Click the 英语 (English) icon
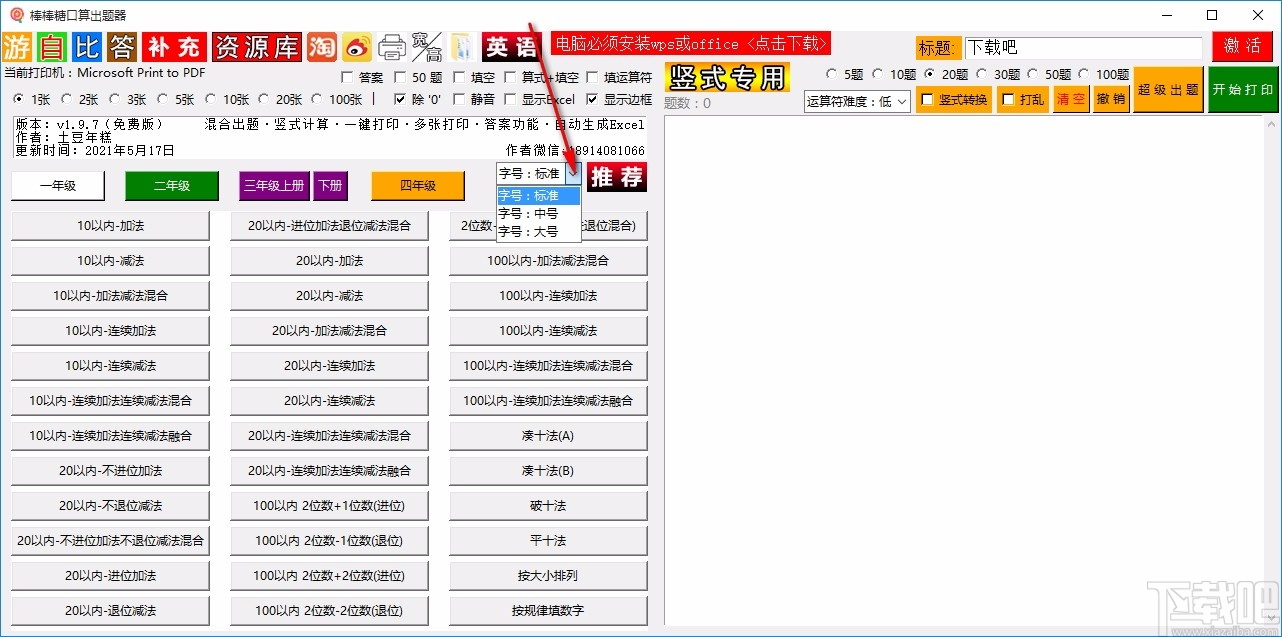Screen dimensions: 1282x637 click(509, 46)
